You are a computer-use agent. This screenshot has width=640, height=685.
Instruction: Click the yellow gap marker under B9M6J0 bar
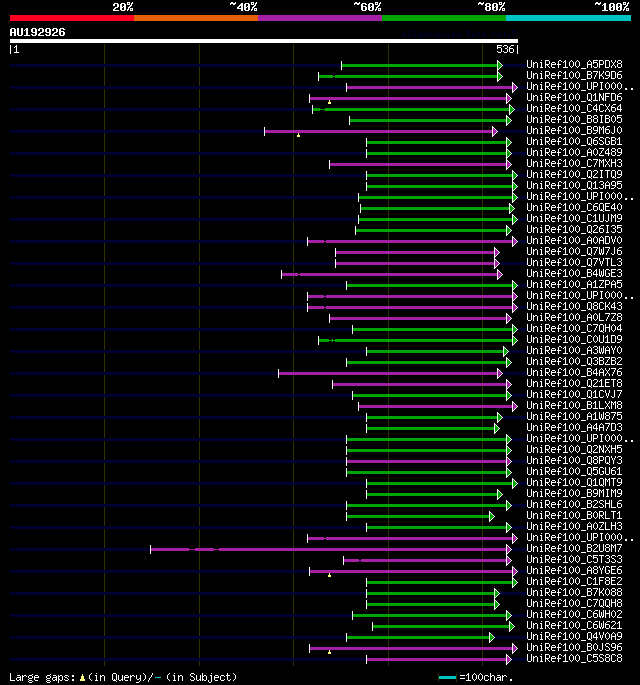point(298,135)
